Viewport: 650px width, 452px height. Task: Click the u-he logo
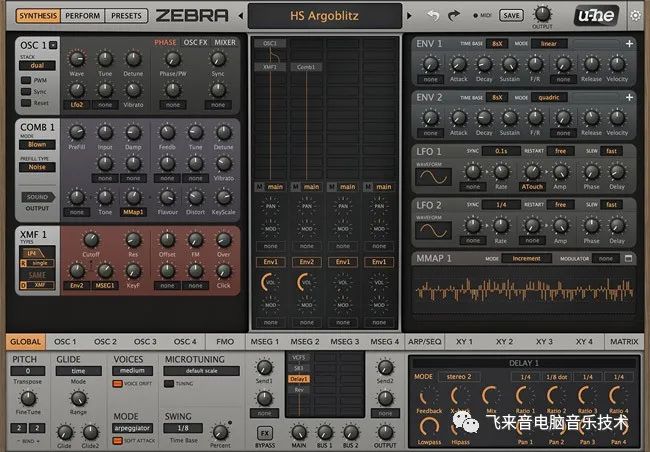[596, 16]
